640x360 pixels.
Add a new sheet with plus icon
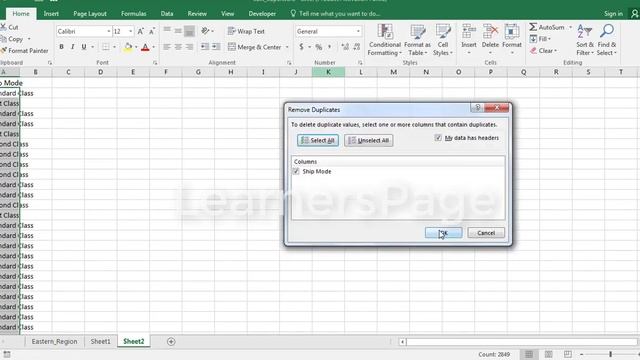click(171, 342)
